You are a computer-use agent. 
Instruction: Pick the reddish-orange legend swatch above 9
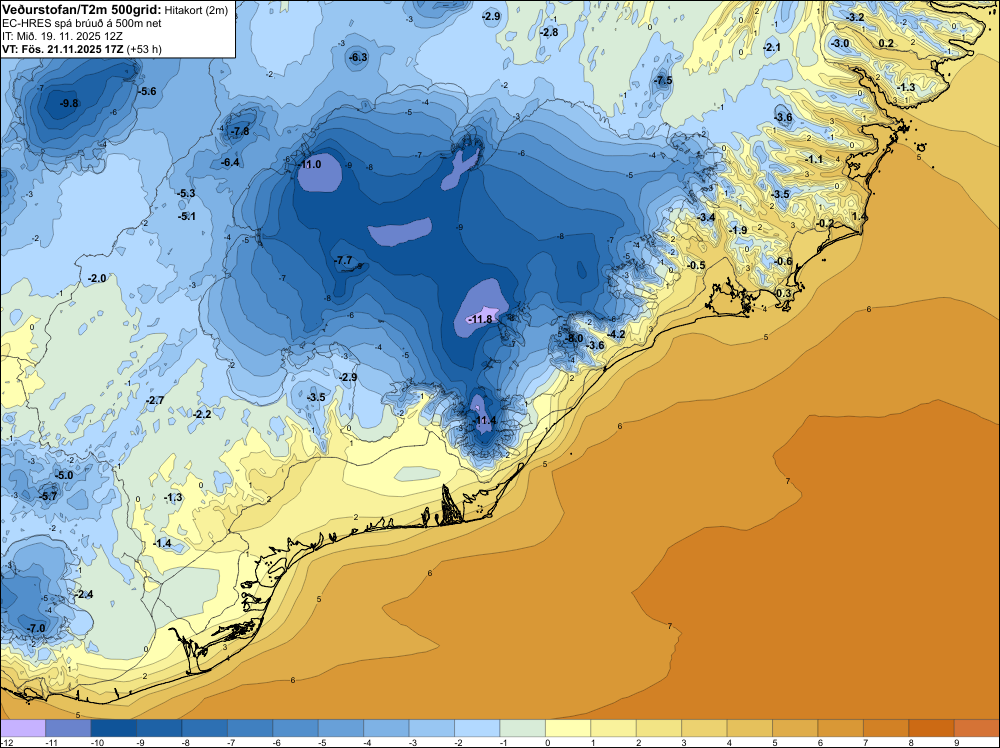976,728
